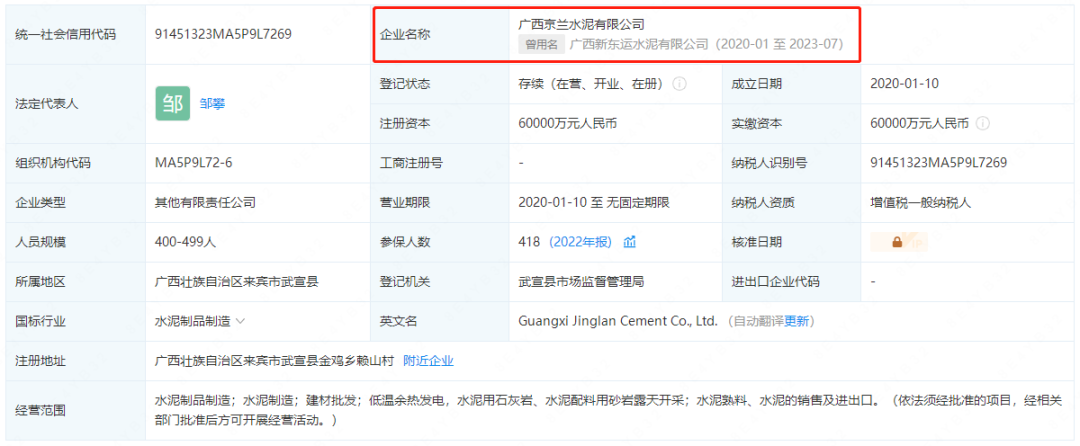The height and width of the screenshot is (446, 1080).
Task: Expand the 水泥制品制造 industry chevron
Action: click(x=240, y=321)
